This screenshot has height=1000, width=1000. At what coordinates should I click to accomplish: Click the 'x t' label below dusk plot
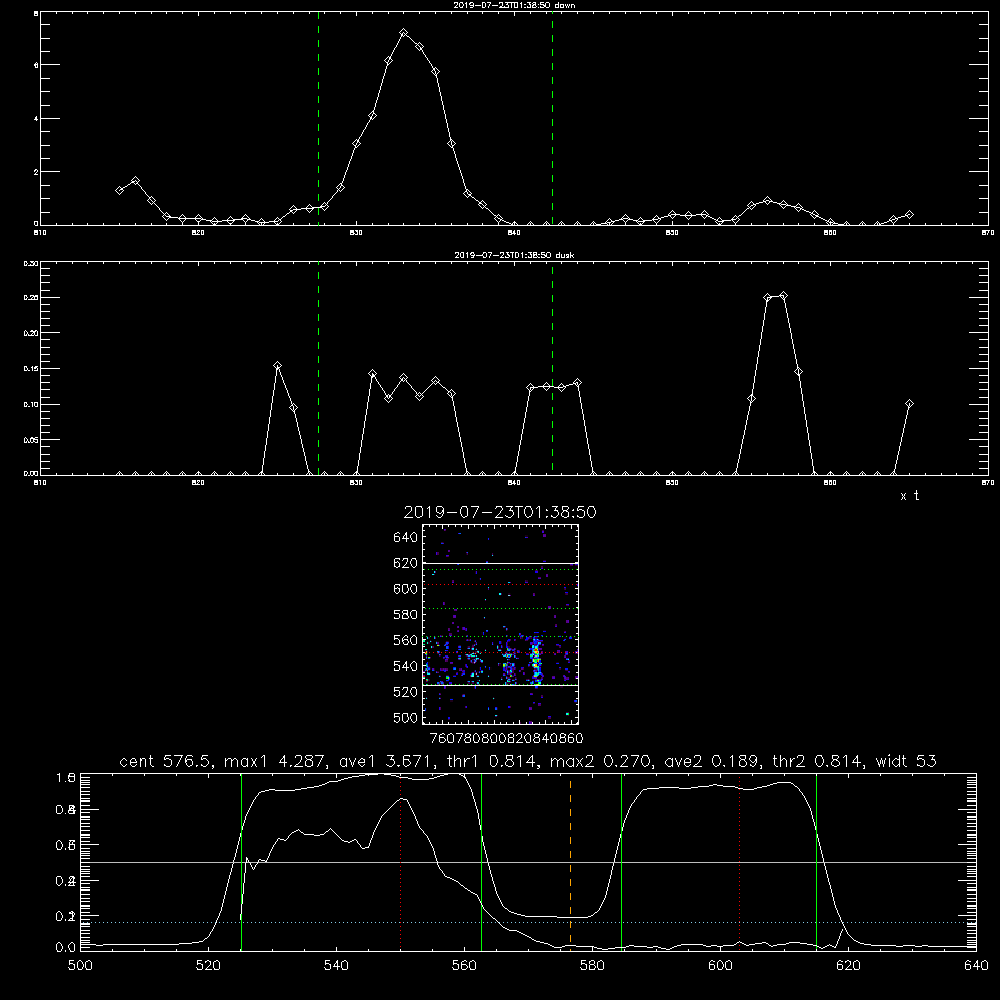(x=909, y=496)
